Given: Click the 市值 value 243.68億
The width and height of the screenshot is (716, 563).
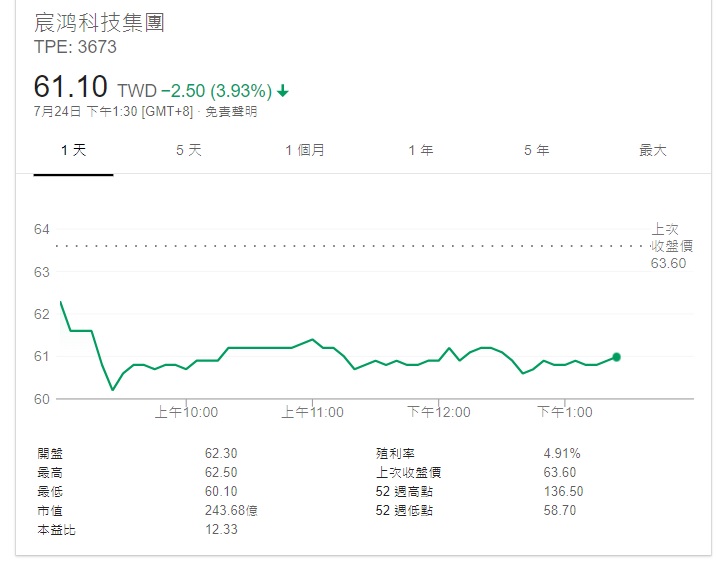Looking at the screenshot, I should [x=232, y=510].
